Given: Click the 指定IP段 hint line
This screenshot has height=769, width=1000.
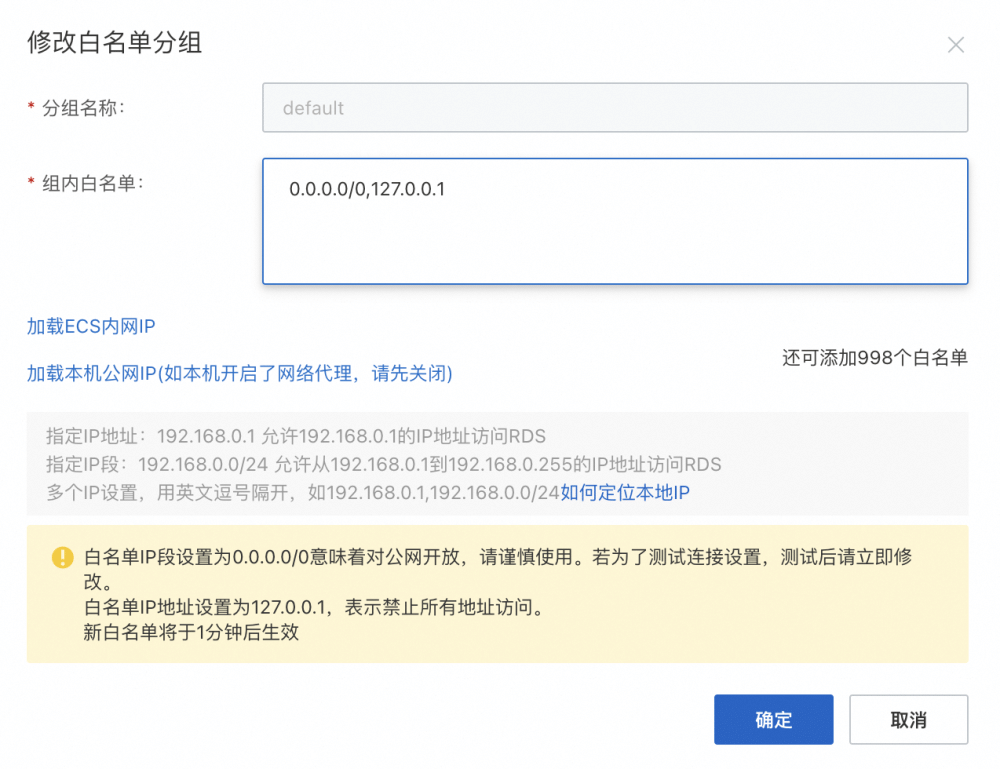Looking at the screenshot, I should point(383,464).
